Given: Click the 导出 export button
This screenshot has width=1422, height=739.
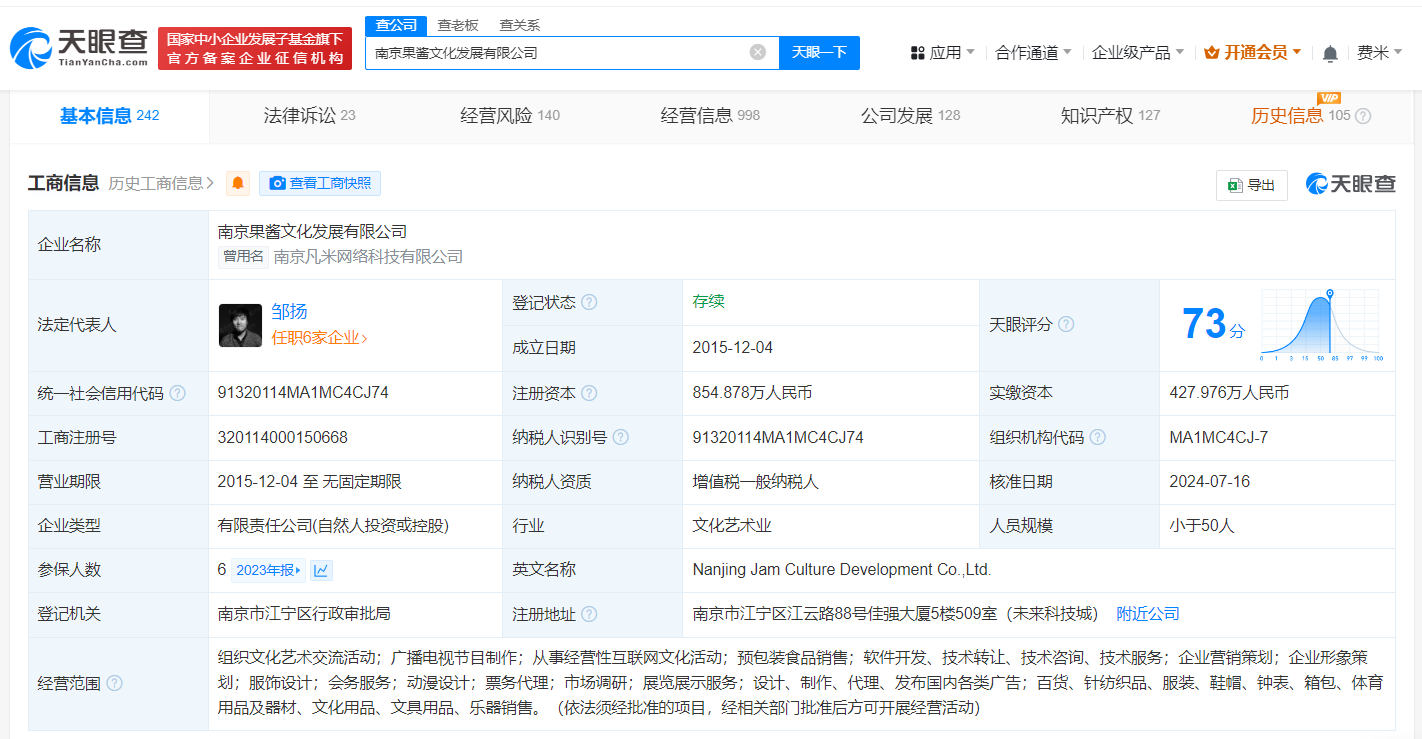Looking at the screenshot, I should pyautogui.click(x=1251, y=185).
